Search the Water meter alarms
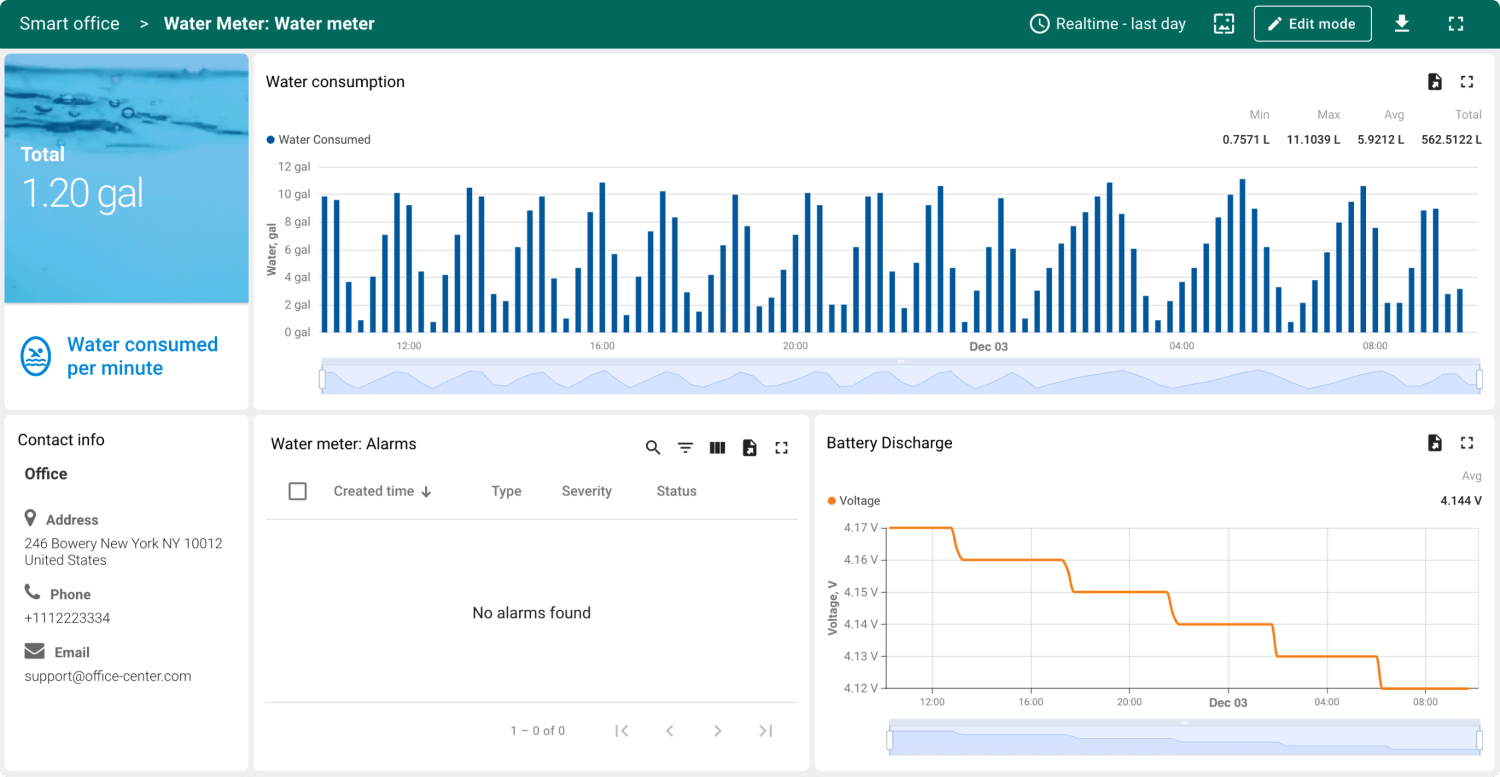This screenshot has height=777, width=1500. [653, 448]
